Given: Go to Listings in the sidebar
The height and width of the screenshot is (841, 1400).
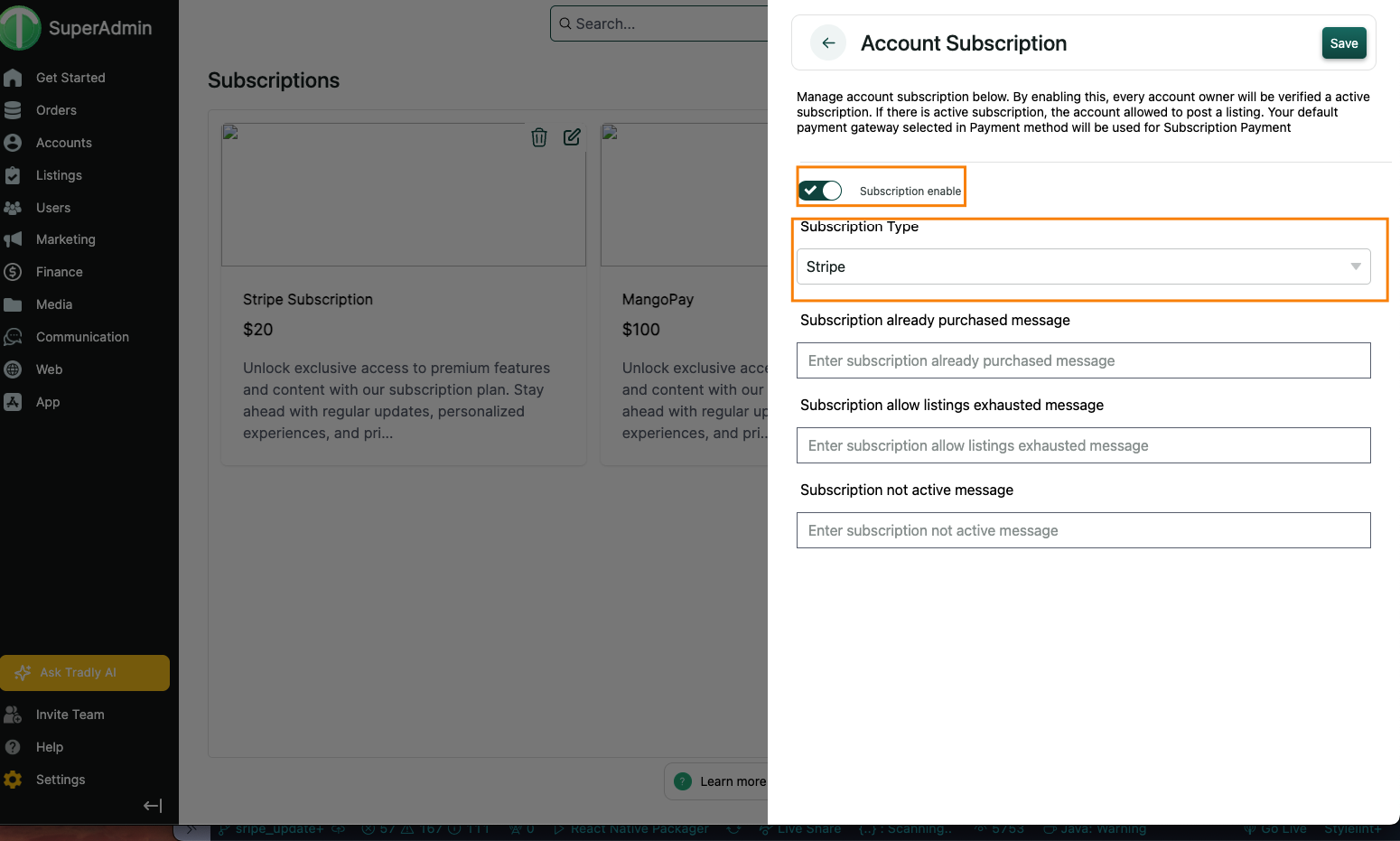Looking at the screenshot, I should (59, 175).
